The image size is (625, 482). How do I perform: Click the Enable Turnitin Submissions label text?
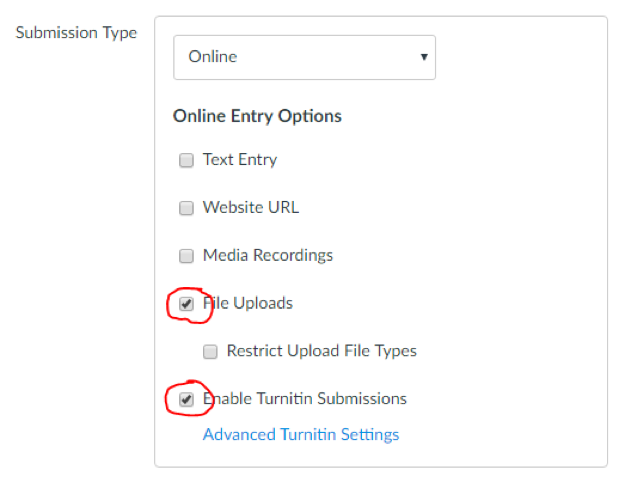[x=305, y=399]
